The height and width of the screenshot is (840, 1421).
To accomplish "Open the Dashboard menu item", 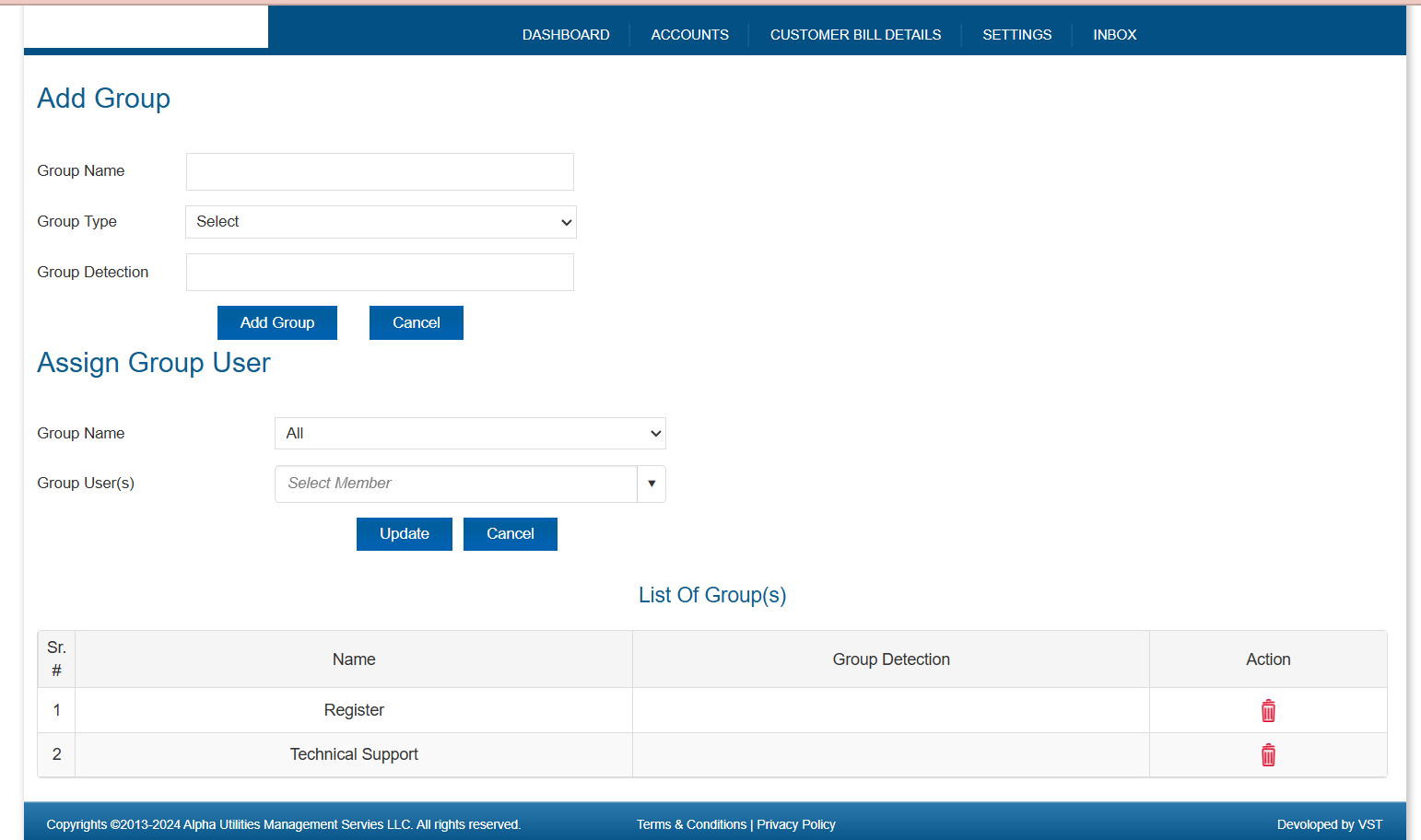I will coord(566,35).
